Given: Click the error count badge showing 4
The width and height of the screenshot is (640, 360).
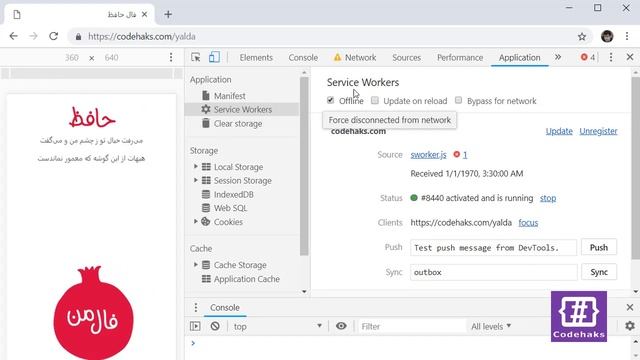Looking at the screenshot, I should (588, 58).
